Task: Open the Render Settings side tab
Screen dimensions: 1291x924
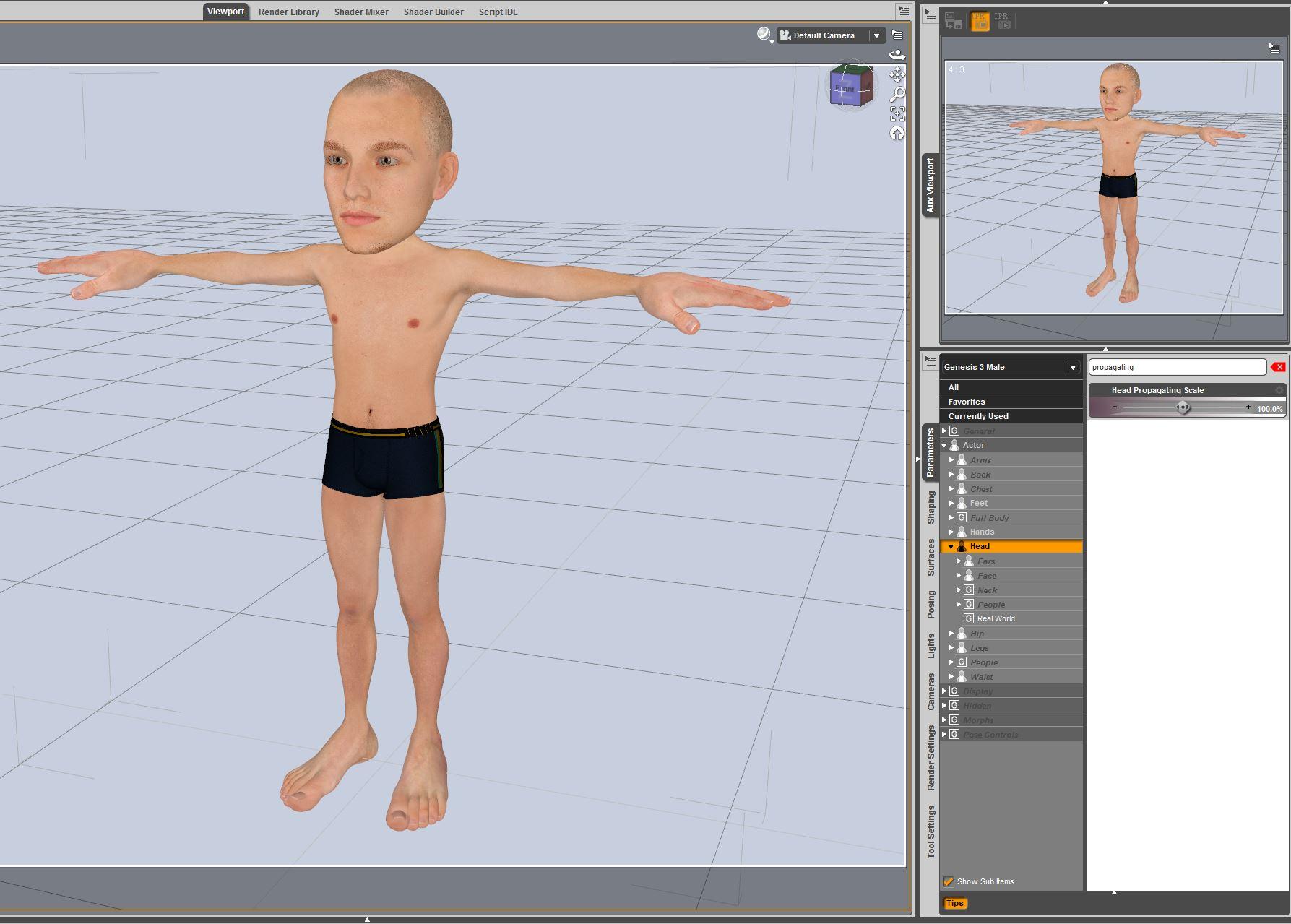Action: tap(931, 758)
